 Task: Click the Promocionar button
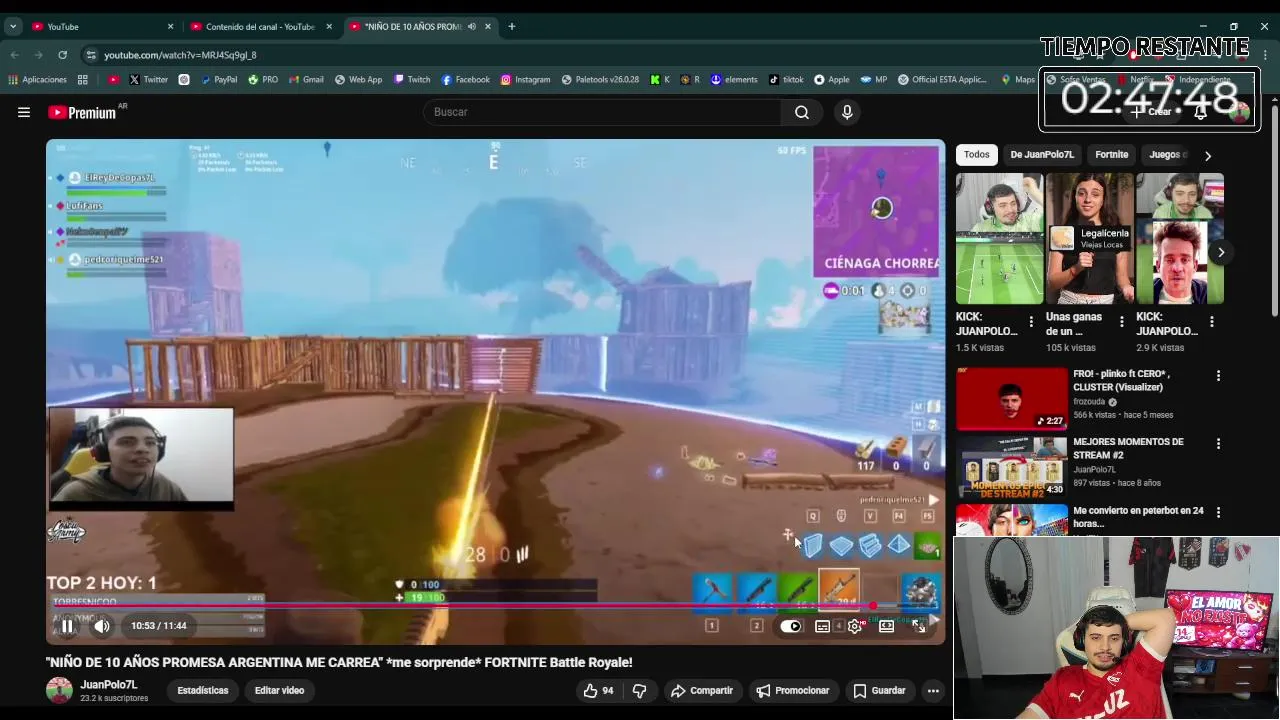[x=792, y=690]
